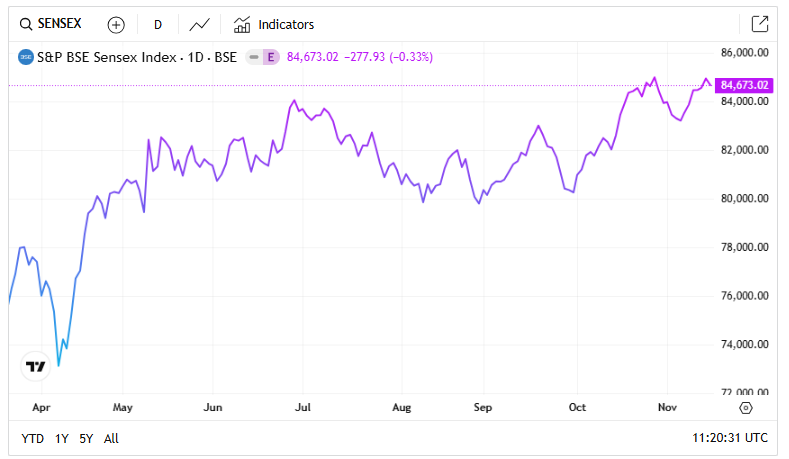This screenshot has height=459, width=789.
Task: Open the line chart style selector
Action: tap(200, 24)
